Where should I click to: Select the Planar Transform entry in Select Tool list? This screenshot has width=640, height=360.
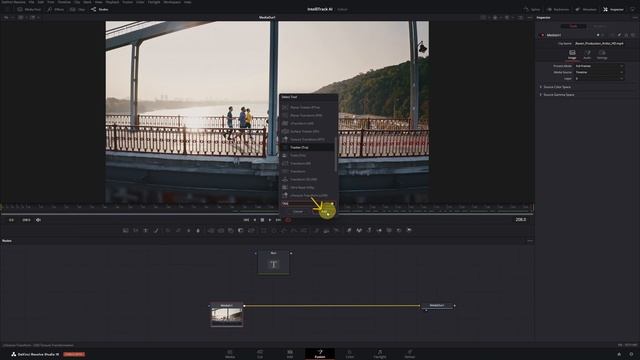click(x=308, y=116)
